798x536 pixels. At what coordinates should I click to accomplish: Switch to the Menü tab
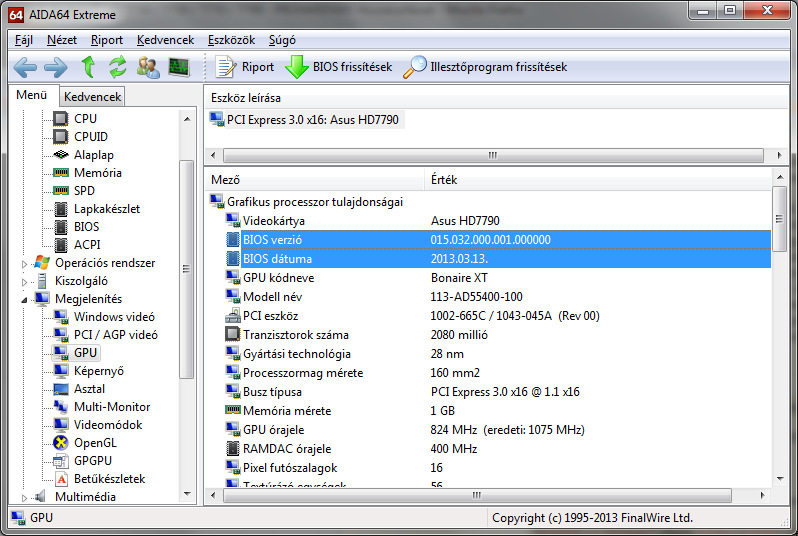32,95
